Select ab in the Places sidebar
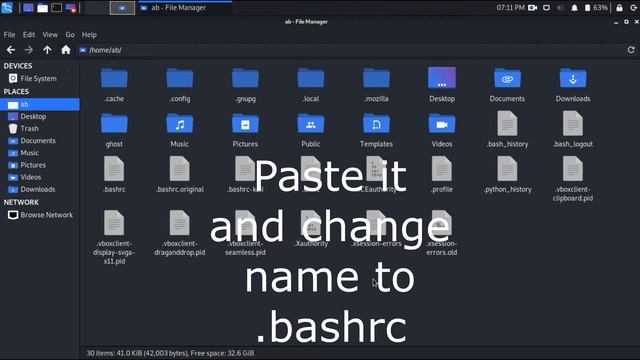 pyautogui.click(x=40, y=104)
